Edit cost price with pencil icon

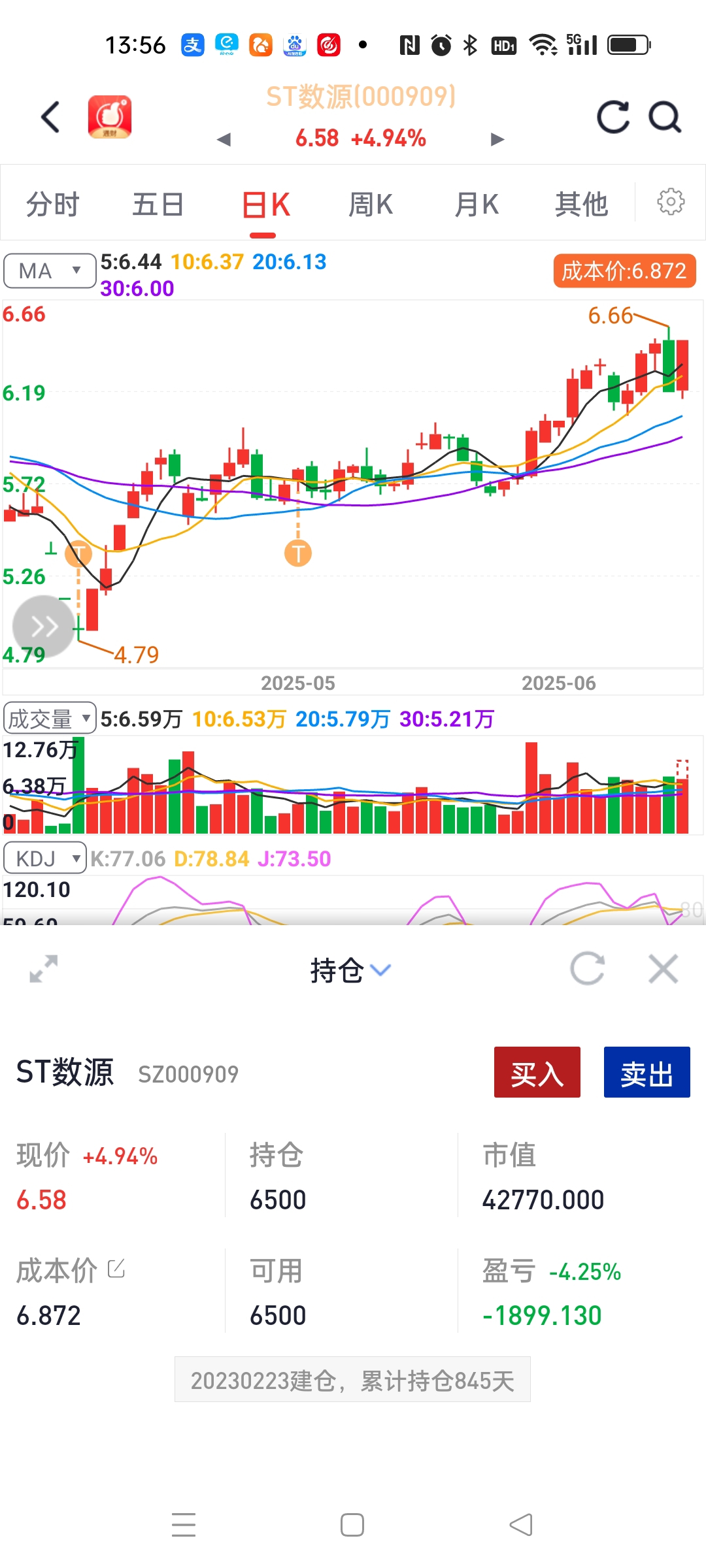pyautogui.click(x=116, y=1269)
